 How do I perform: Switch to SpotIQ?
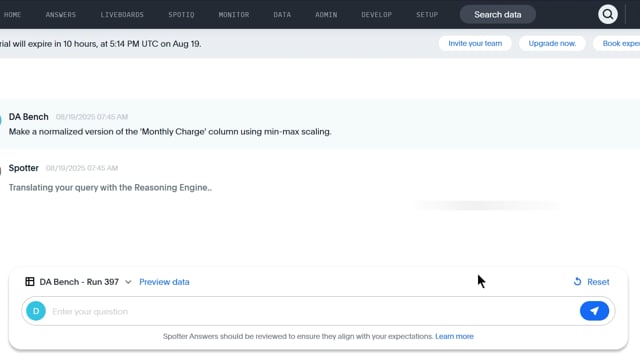181,15
